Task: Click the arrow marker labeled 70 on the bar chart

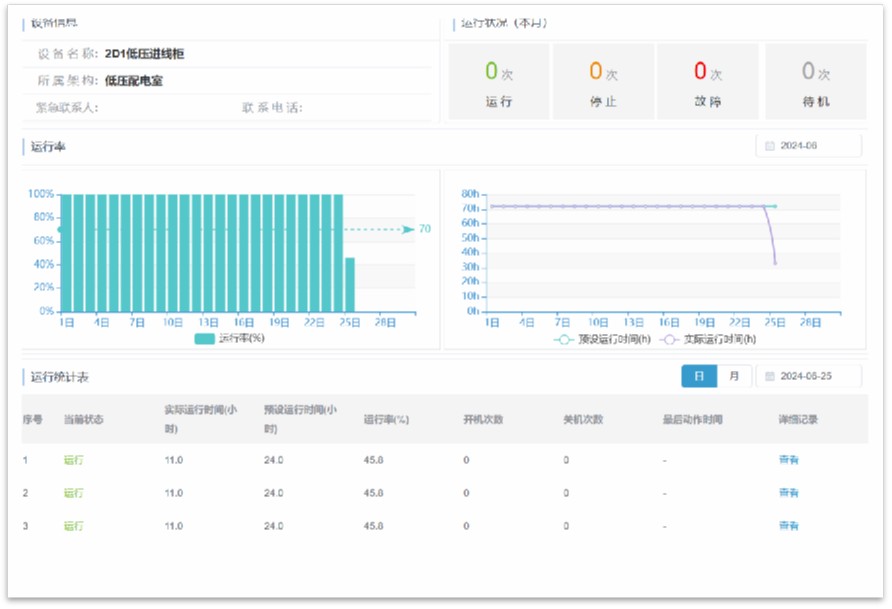Action: pos(407,229)
